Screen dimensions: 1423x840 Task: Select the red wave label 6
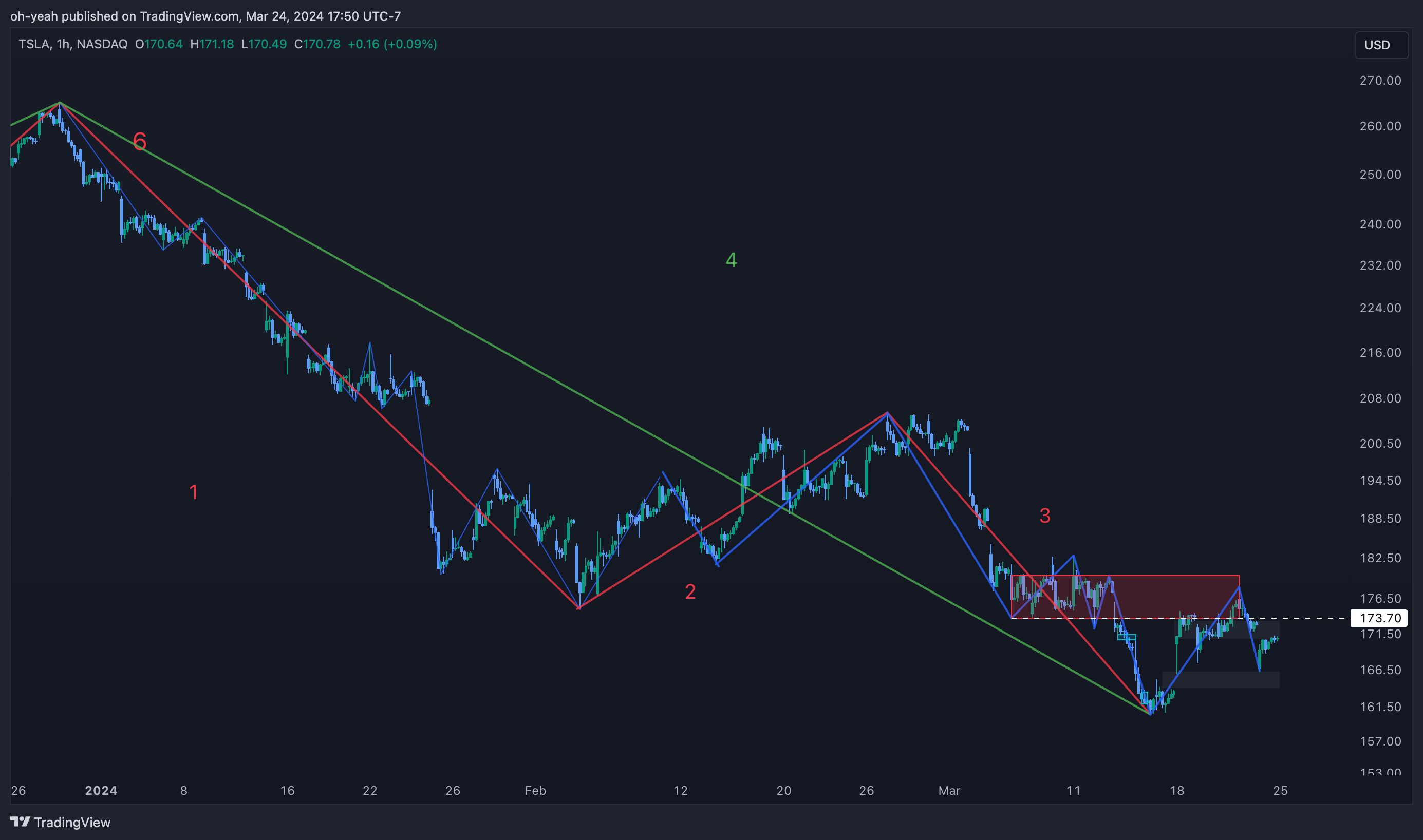click(x=139, y=141)
